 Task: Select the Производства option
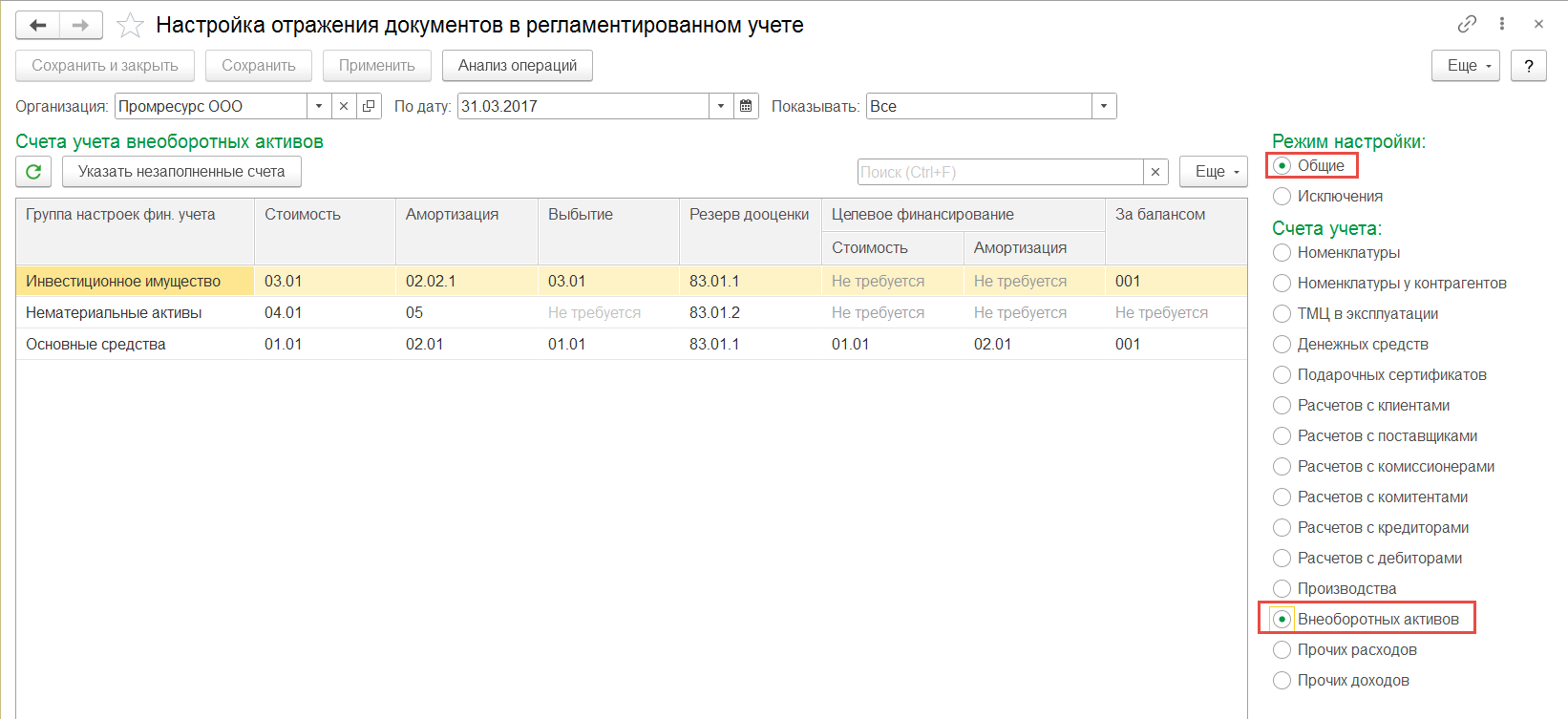(1282, 589)
